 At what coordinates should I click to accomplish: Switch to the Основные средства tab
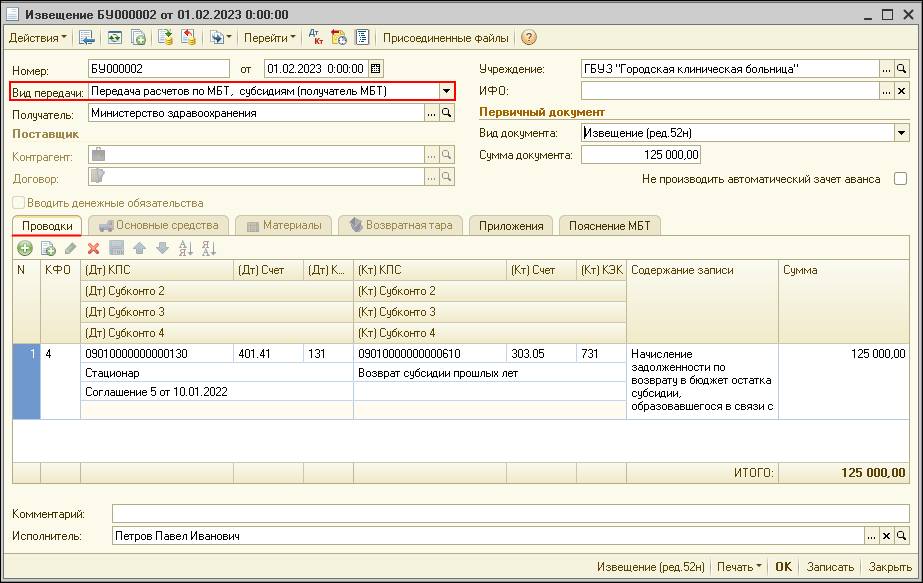(158, 226)
